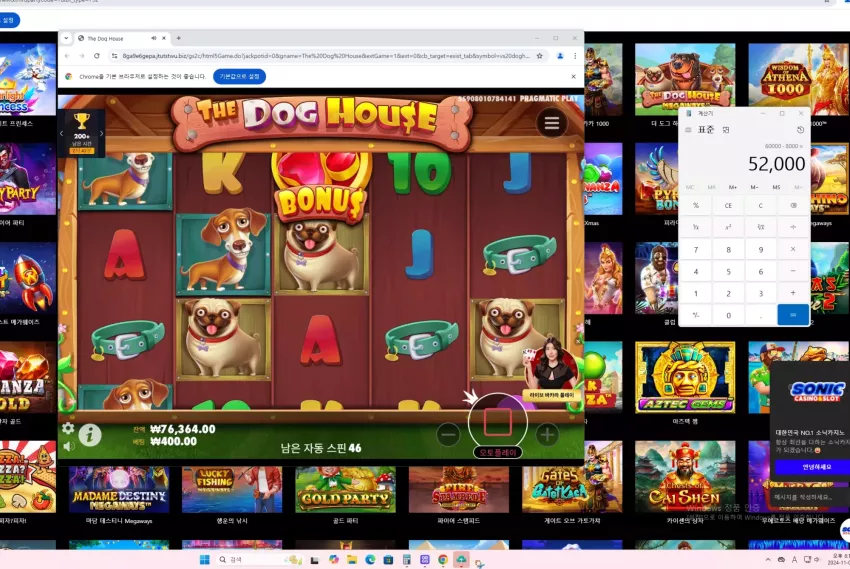Viewport: 850px width, 569px height.
Task: Click the calculator multiply key
Action: point(793,249)
